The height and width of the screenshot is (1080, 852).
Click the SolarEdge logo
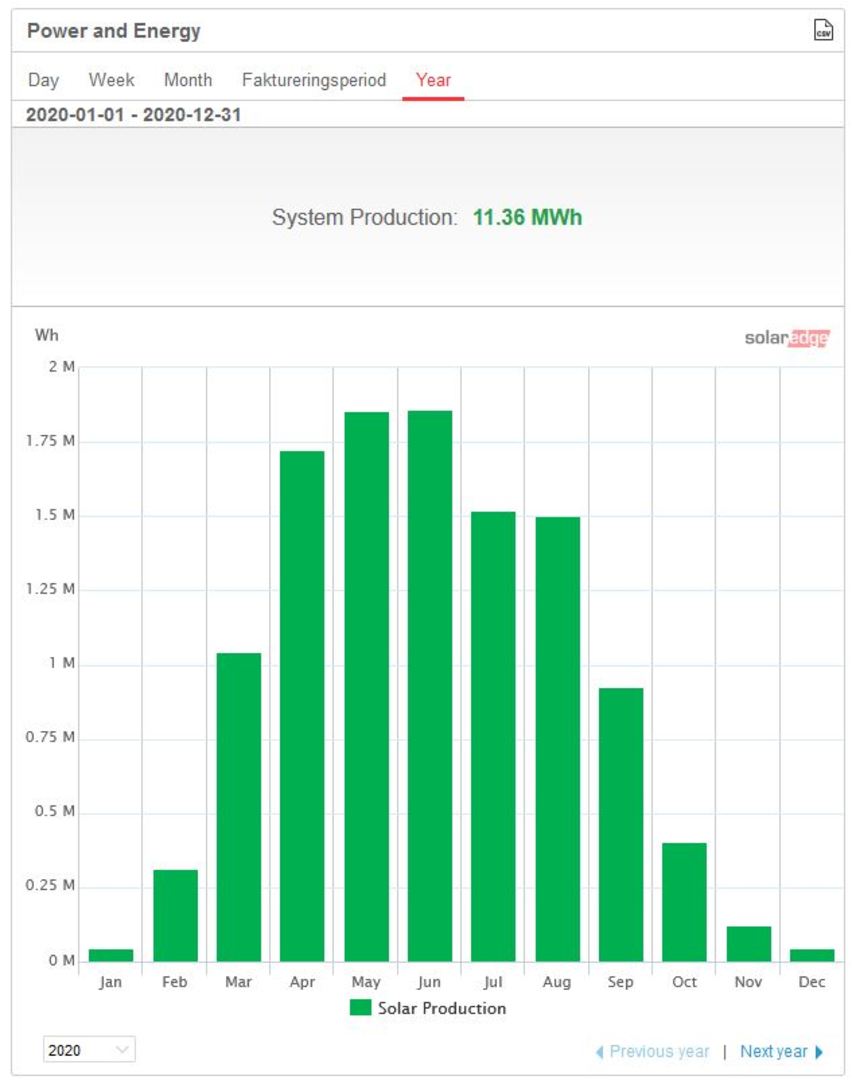787,338
